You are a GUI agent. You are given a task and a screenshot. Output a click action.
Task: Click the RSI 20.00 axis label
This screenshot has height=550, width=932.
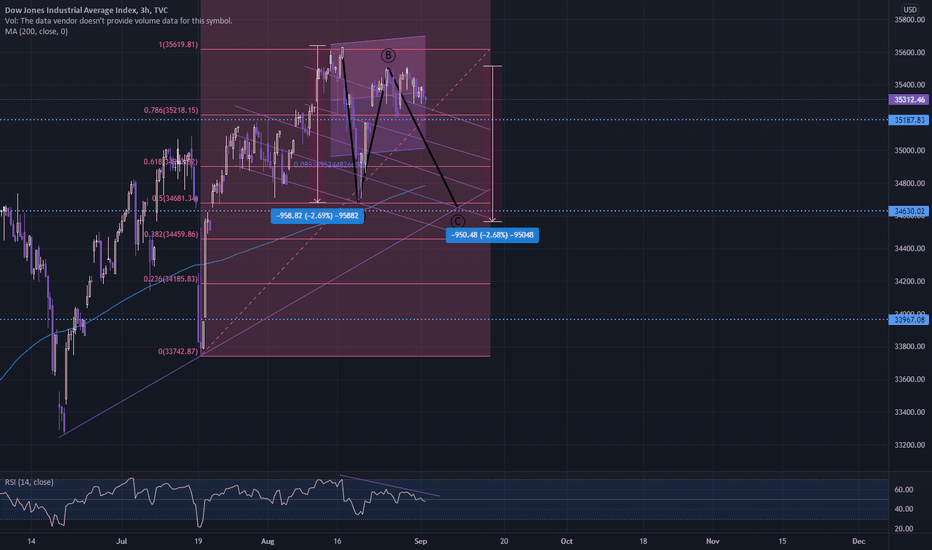coord(903,529)
